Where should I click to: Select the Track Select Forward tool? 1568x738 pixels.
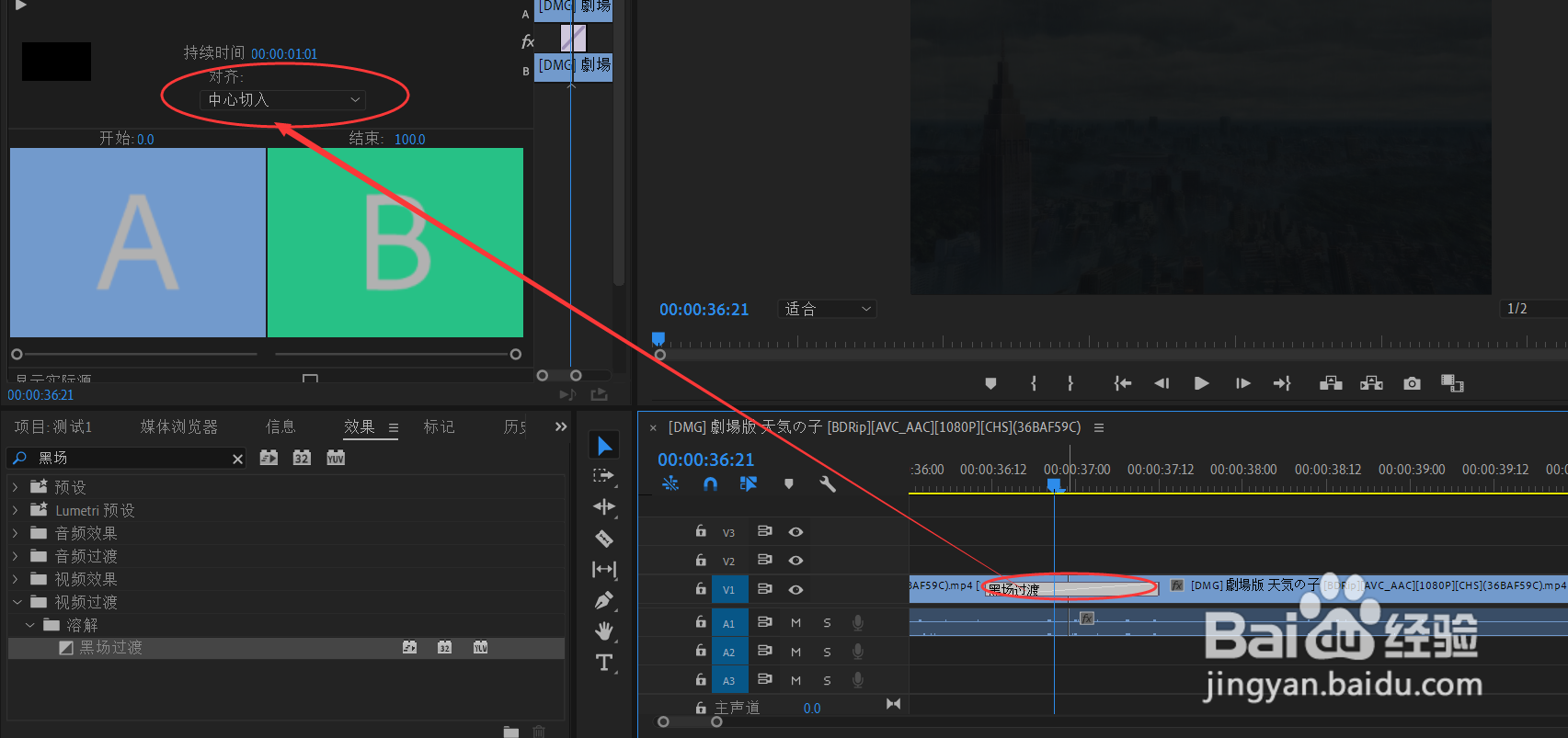(x=603, y=475)
